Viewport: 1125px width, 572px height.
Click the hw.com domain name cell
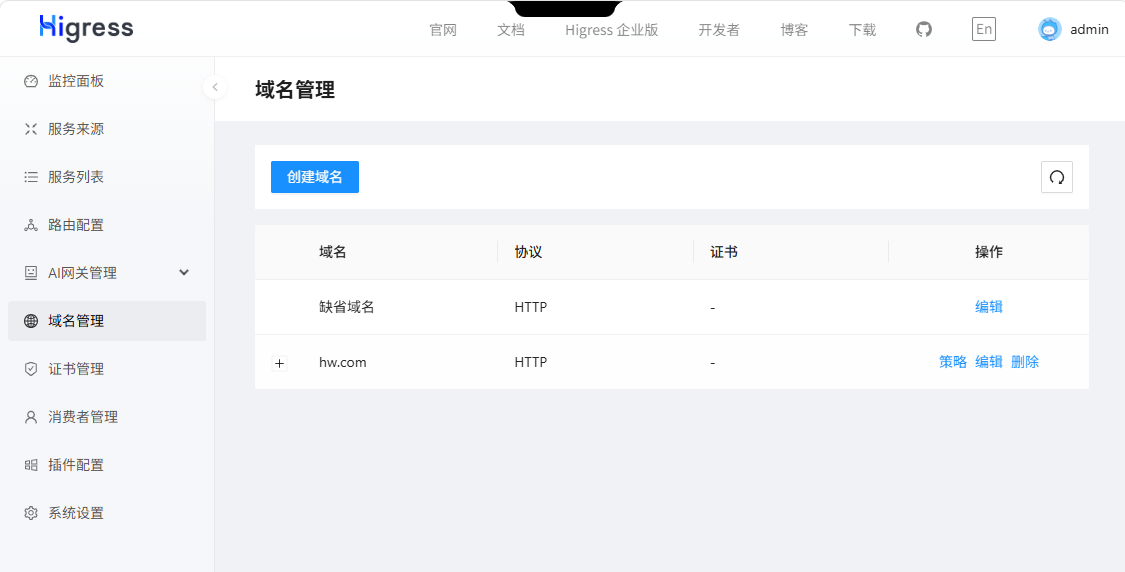point(343,362)
